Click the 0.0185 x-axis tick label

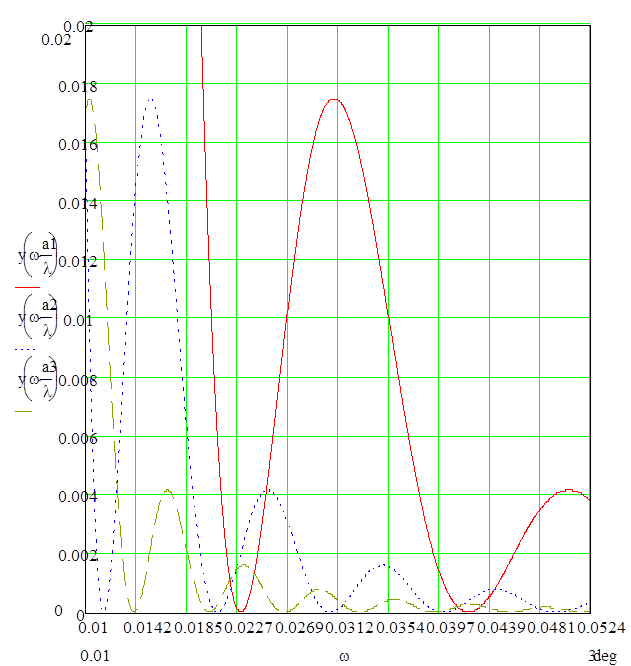[x=198, y=628]
